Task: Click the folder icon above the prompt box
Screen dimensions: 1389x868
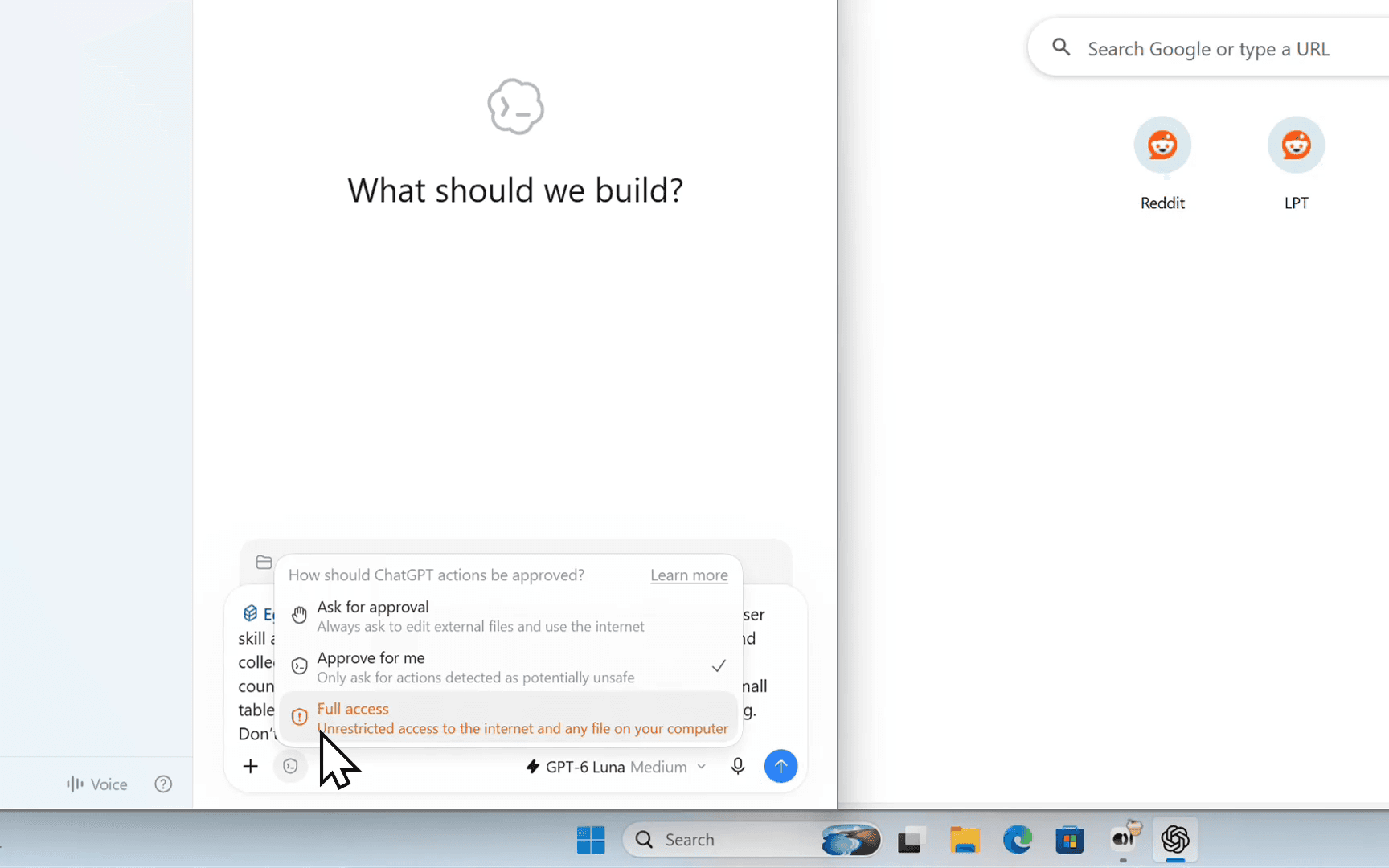Action: click(x=264, y=562)
